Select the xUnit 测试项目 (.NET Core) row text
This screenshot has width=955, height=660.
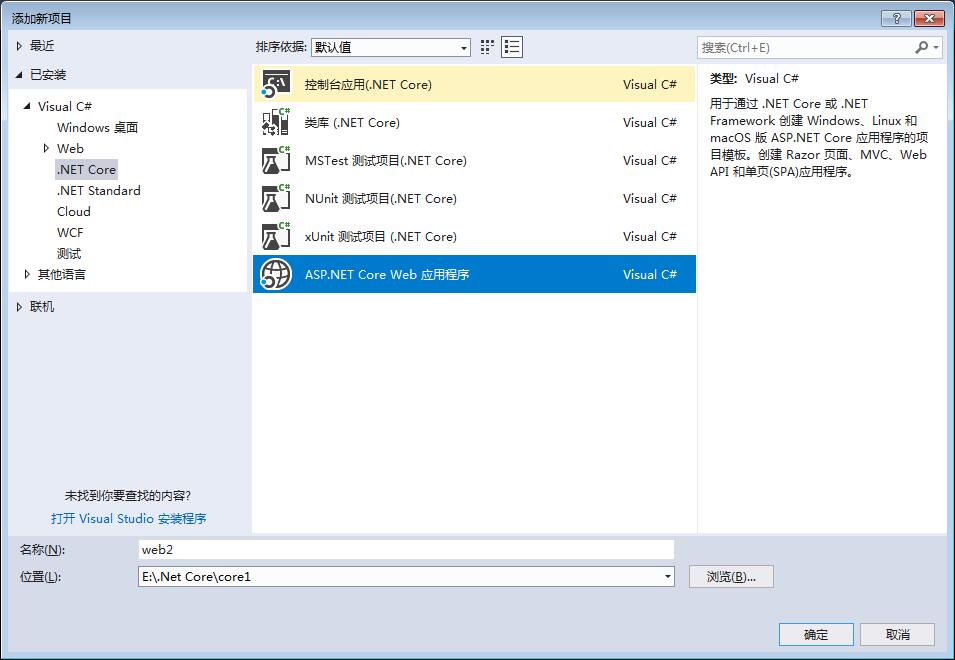[381, 236]
